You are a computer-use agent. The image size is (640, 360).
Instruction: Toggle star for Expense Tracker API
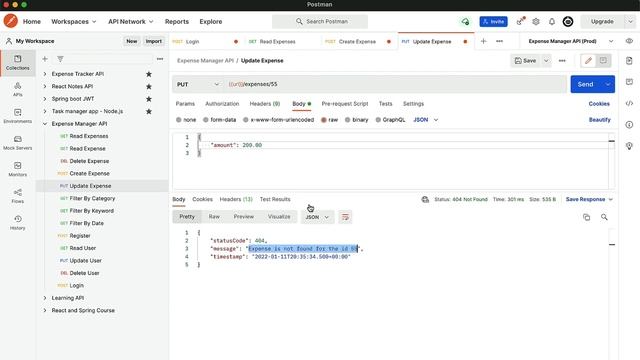[149, 74]
